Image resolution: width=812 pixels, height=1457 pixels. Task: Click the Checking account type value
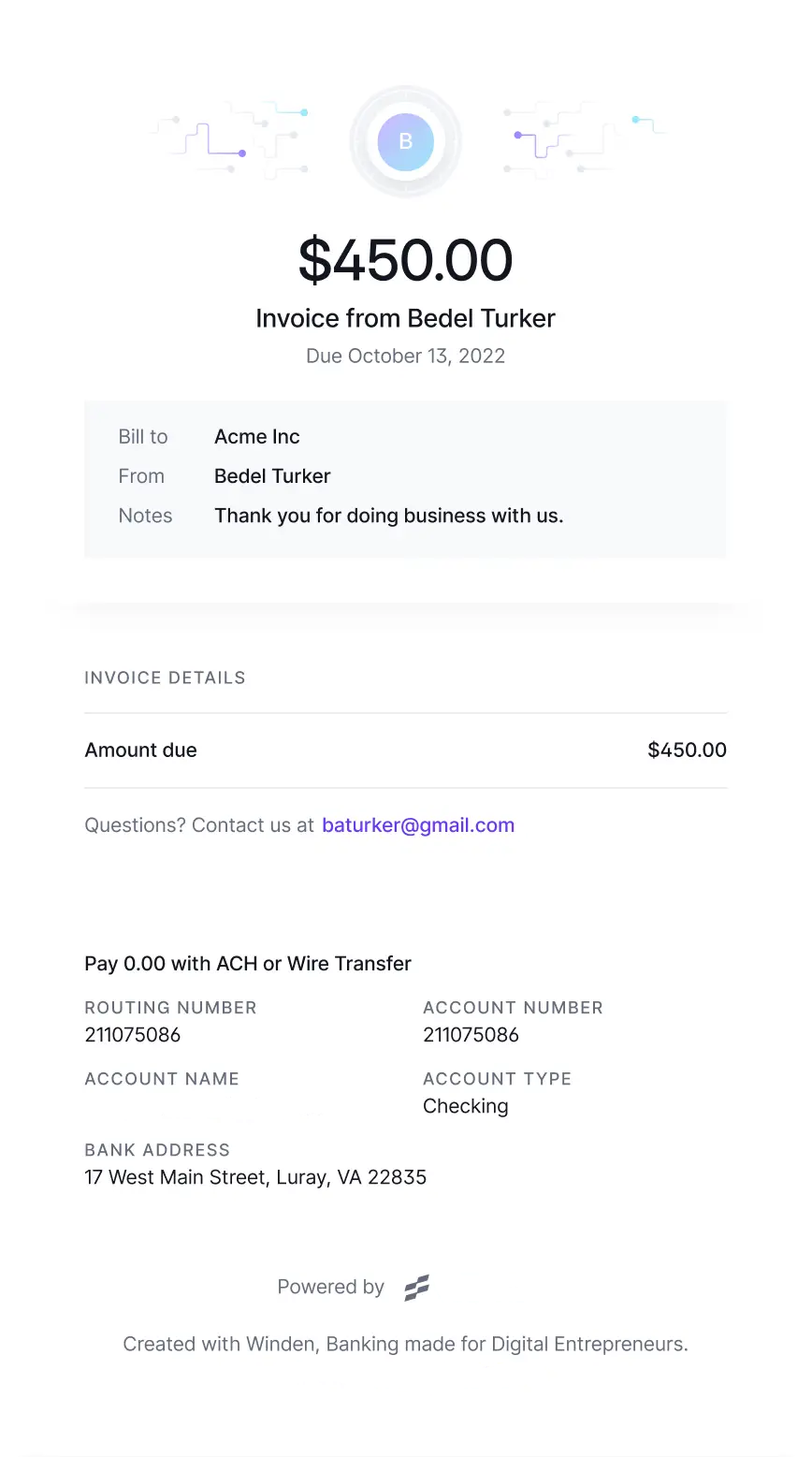466,1106
